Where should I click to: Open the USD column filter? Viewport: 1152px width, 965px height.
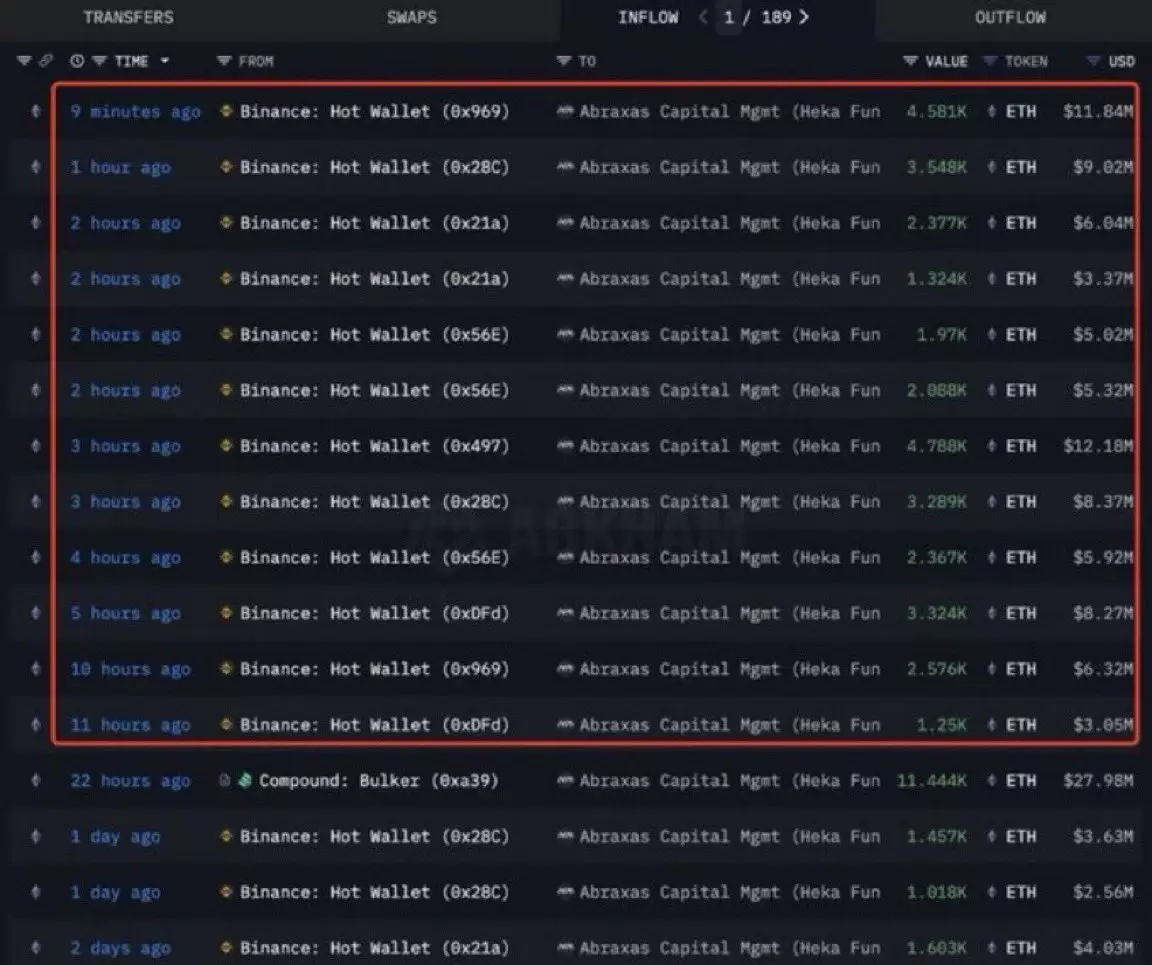point(1094,61)
